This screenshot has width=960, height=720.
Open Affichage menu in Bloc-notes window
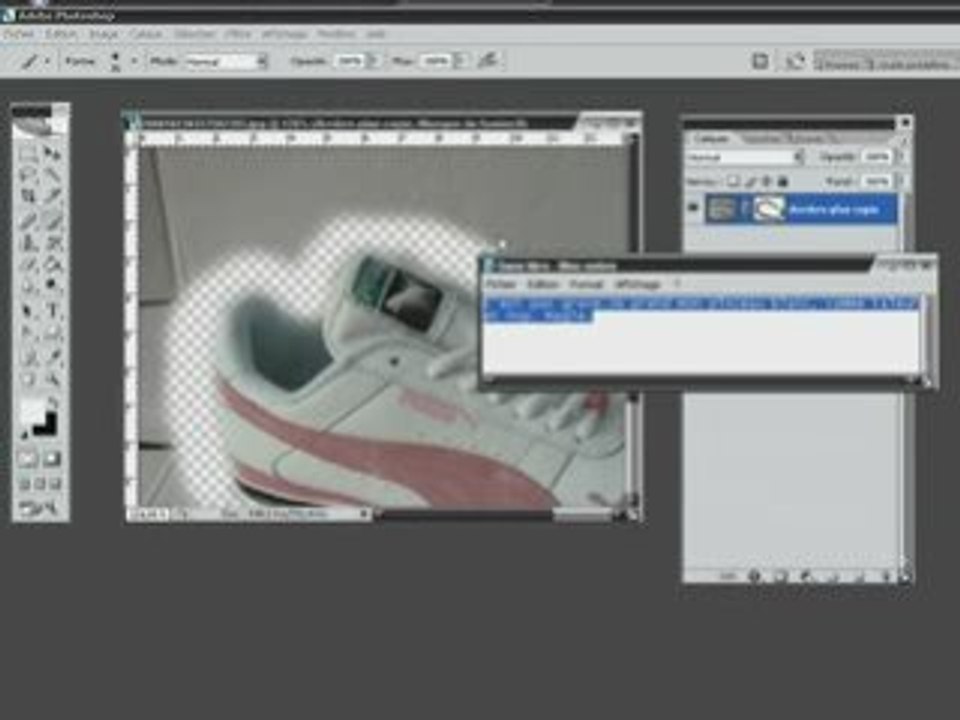pos(637,284)
